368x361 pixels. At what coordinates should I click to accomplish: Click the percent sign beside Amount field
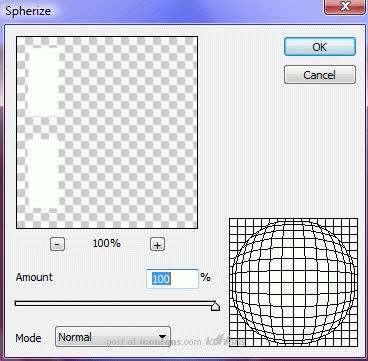pyautogui.click(x=206, y=277)
